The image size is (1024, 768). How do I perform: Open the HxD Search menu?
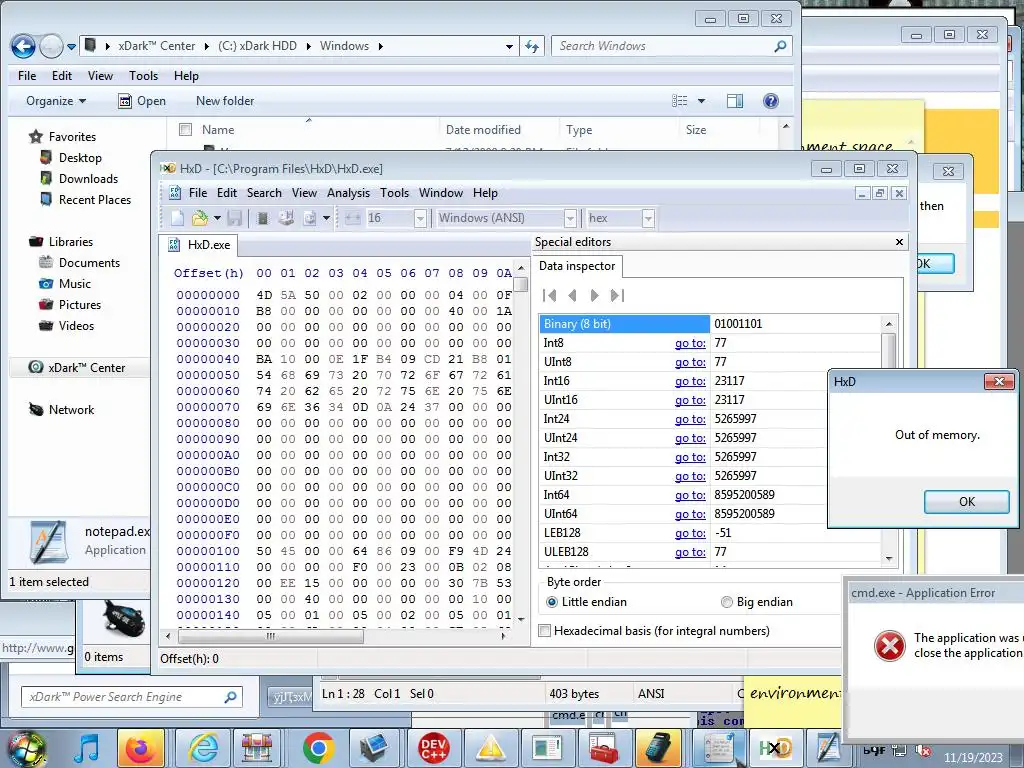point(264,193)
